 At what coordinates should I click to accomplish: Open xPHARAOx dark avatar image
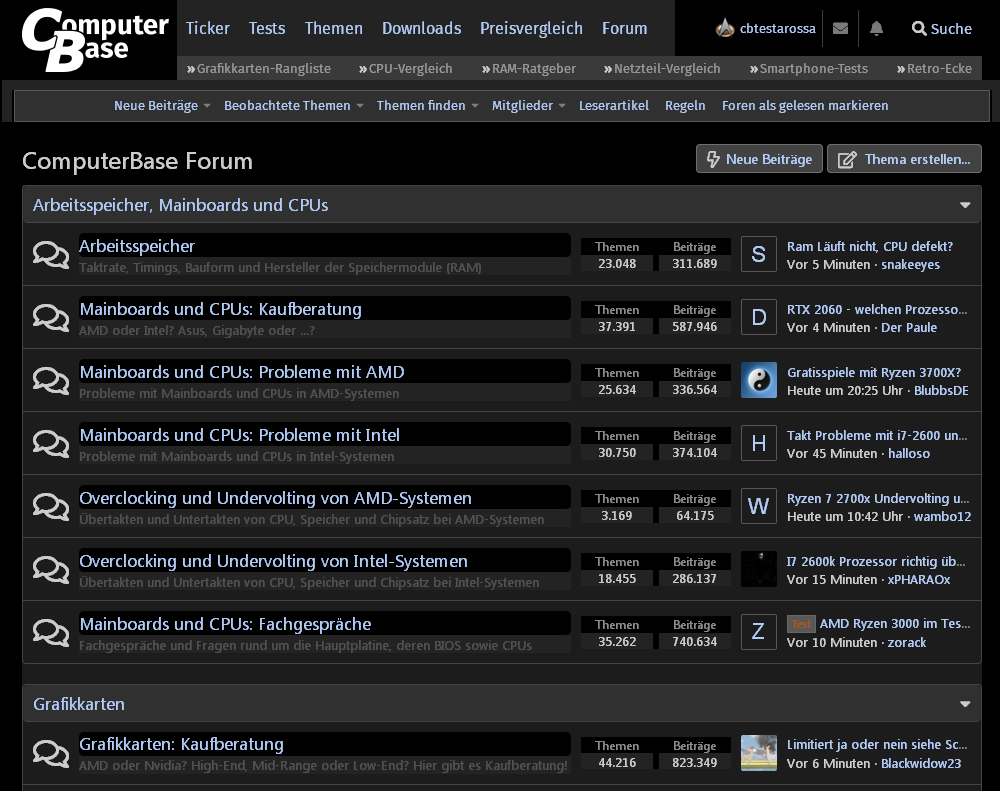(759, 569)
